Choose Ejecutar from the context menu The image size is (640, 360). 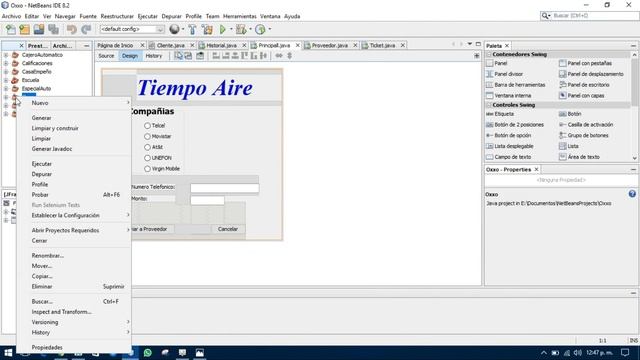point(74,164)
